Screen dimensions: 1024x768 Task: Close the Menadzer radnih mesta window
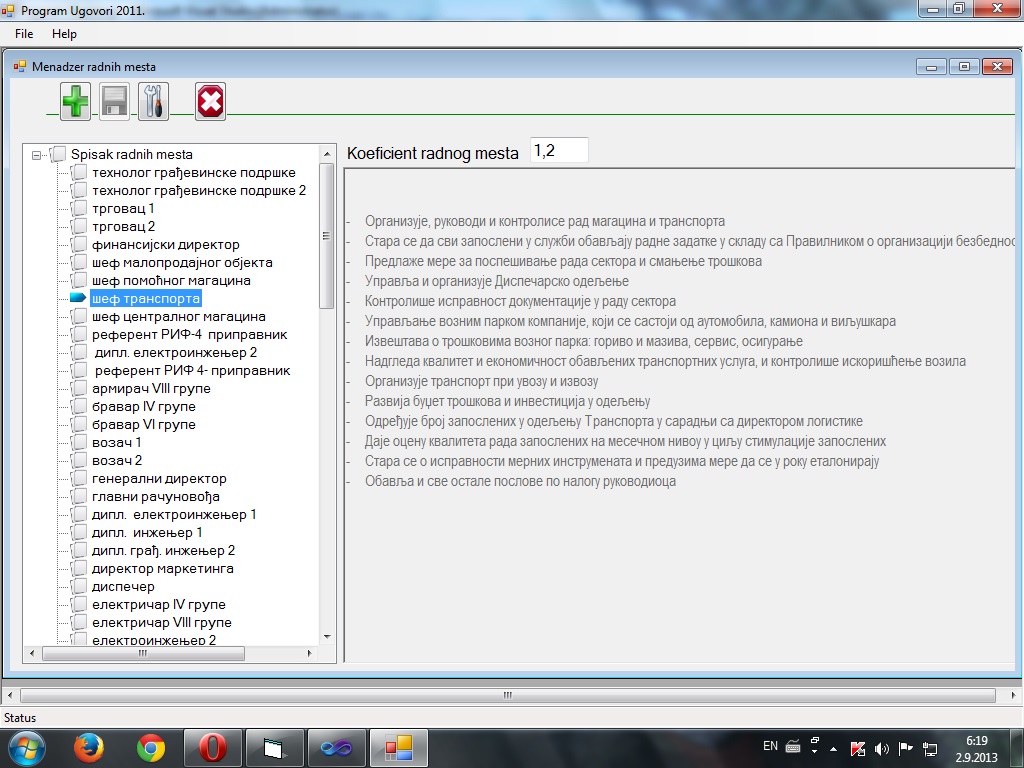point(997,67)
